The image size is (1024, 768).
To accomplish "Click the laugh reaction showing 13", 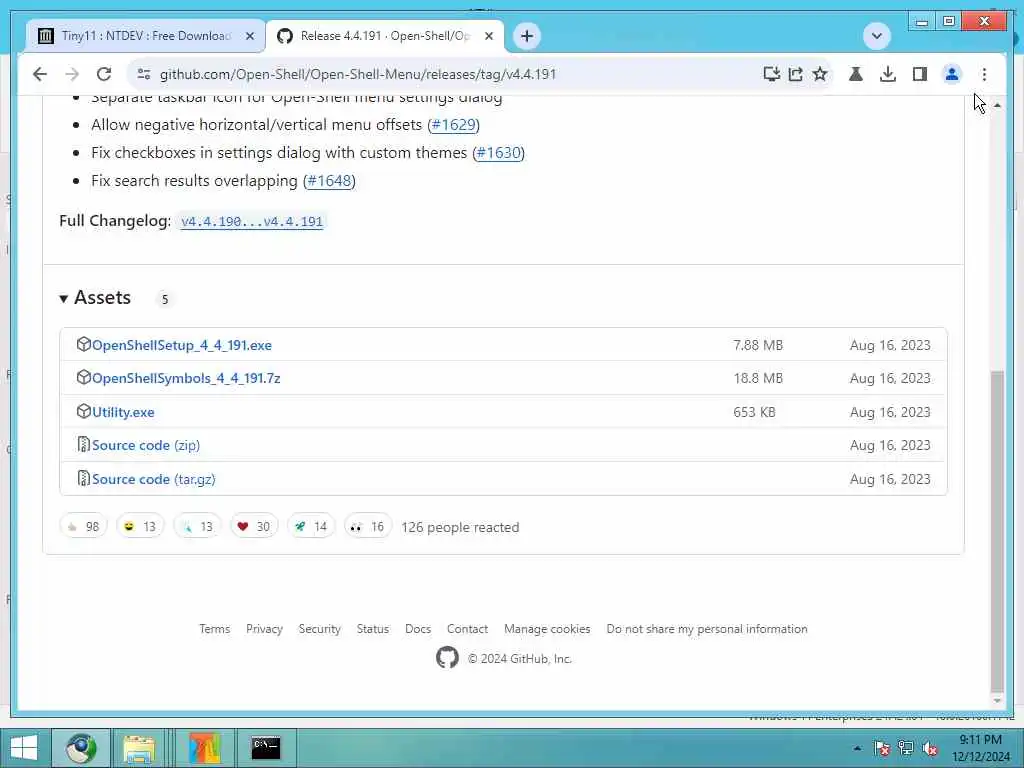I will coord(140,526).
